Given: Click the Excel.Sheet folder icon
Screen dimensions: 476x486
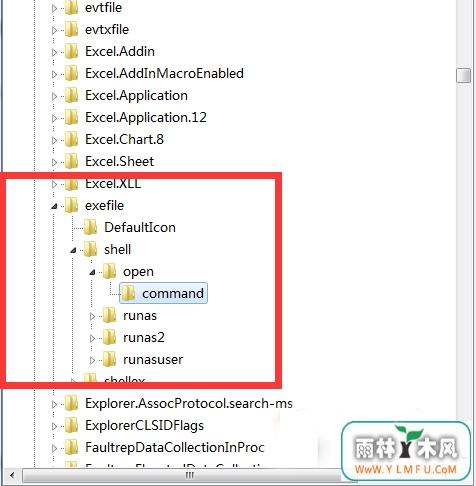Looking at the screenshot, I should pyautogui.click(x=71, y=161).
